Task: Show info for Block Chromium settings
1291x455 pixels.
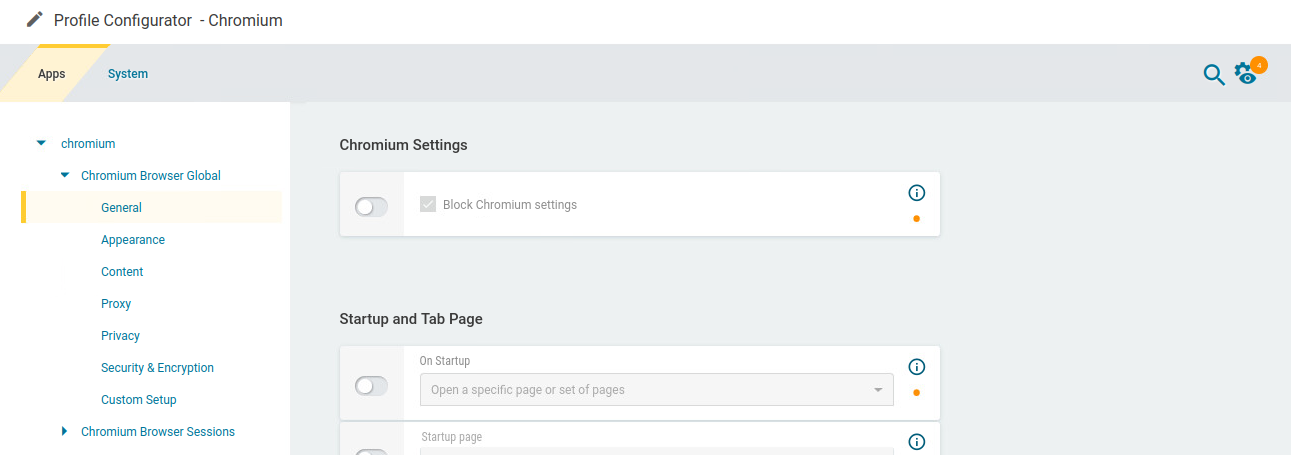Action: [917, 193]
